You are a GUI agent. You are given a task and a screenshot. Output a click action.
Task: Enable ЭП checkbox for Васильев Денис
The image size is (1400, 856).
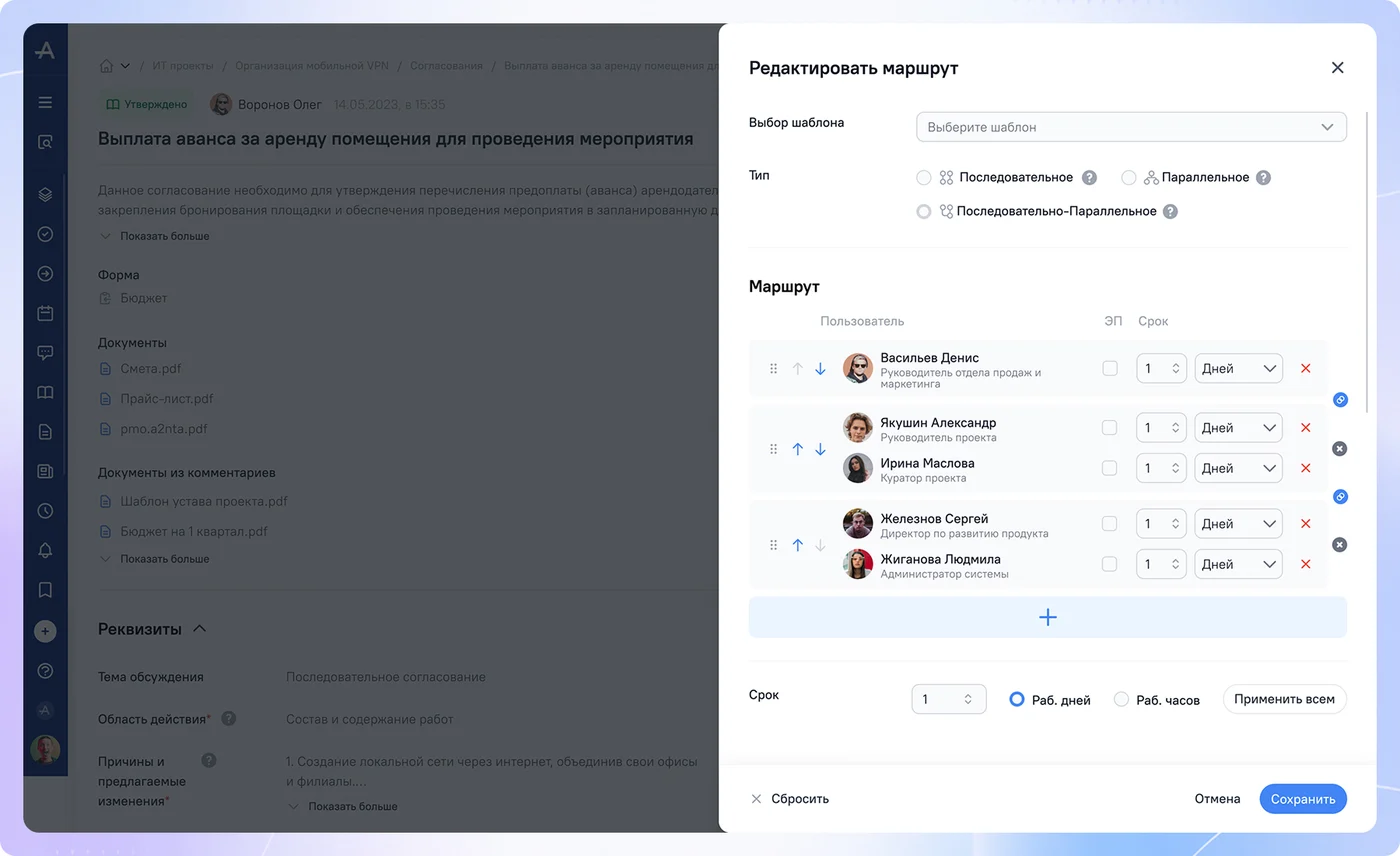point(1110,368)
